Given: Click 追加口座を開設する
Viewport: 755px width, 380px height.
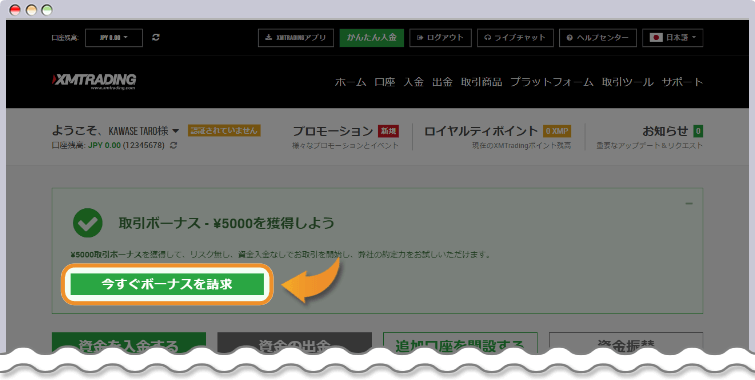Looking at the screenshot, I should pyautogui.click(x=460, y=343).
